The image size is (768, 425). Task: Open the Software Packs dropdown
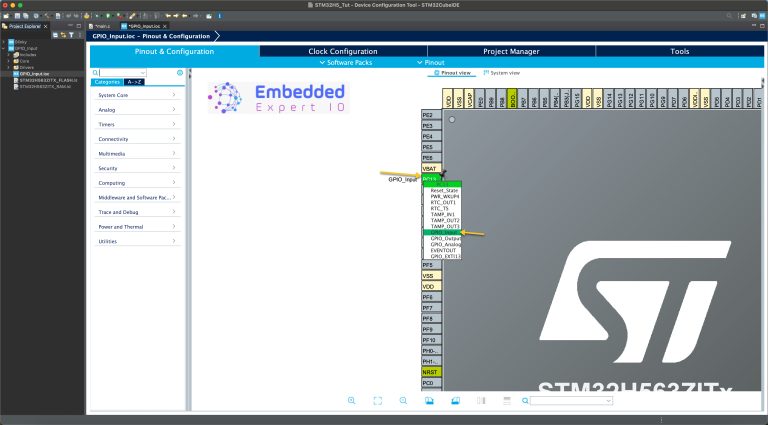[342, 62]
